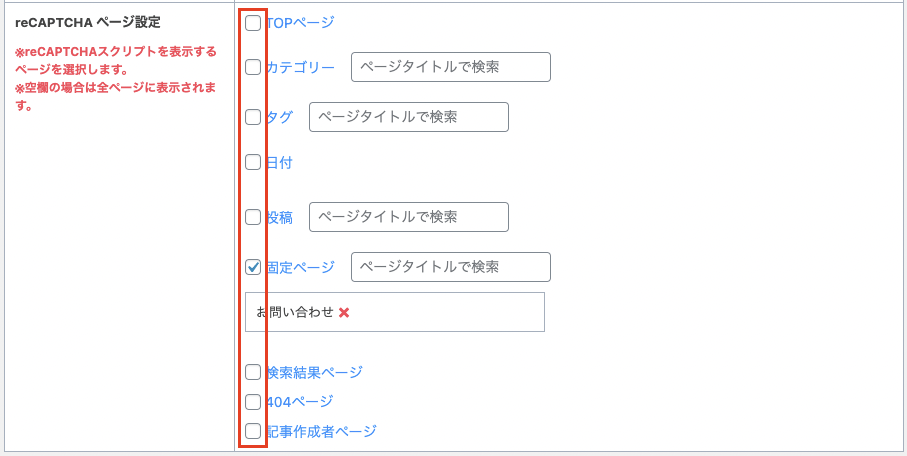
Task: Focus the タグ page title search box
Action: tap(409, 117)
